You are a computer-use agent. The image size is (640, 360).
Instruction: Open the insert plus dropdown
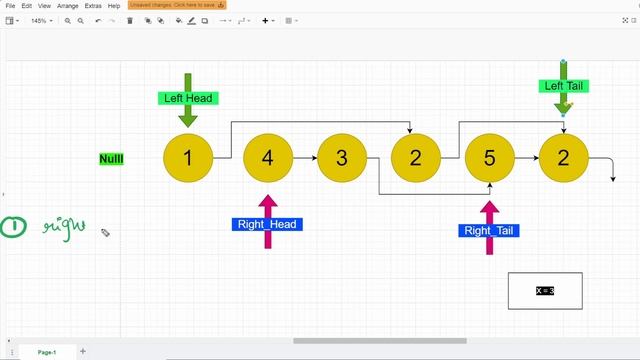(x=268, y=21)
